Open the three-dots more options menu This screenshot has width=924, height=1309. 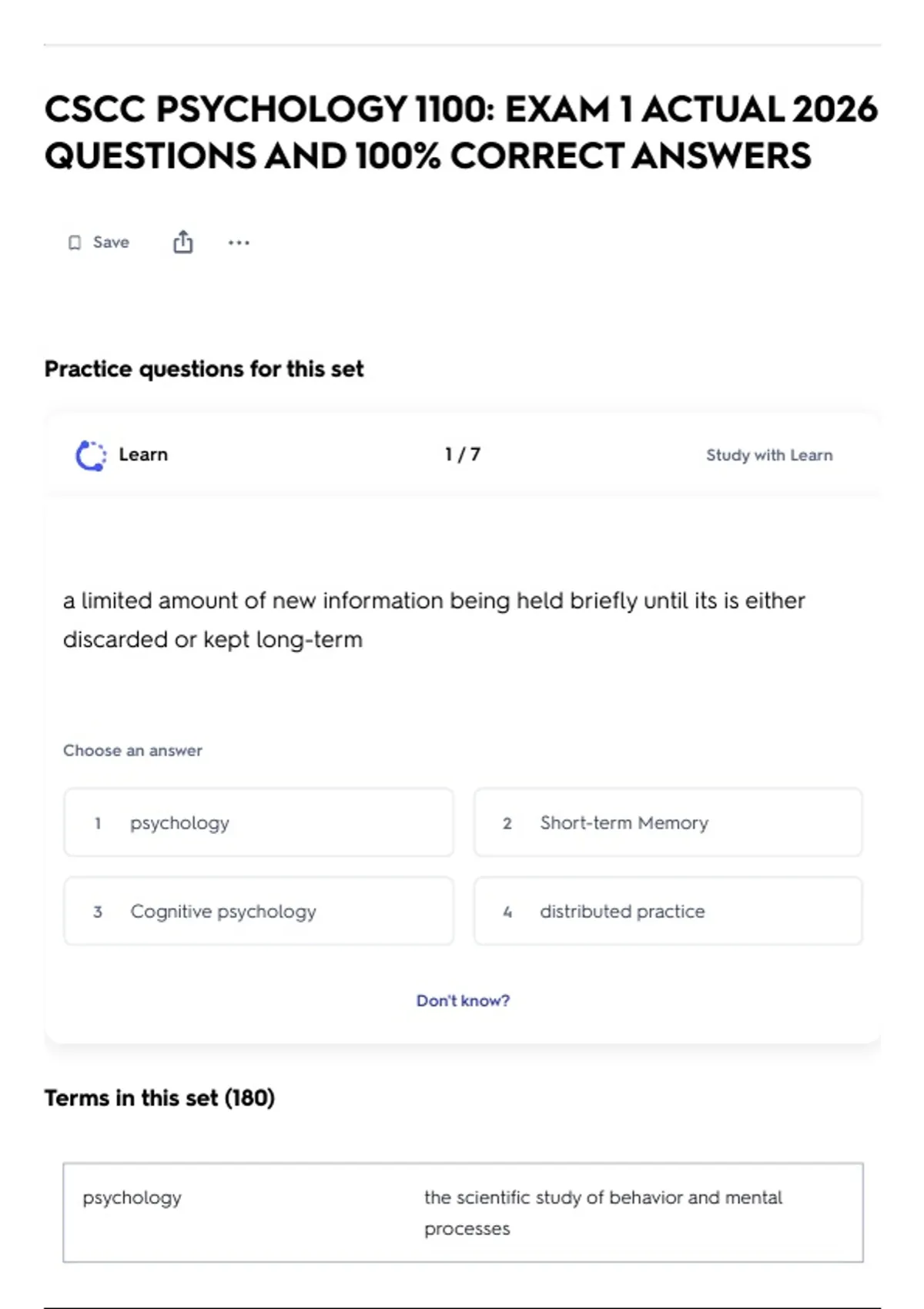(x=239, y=243)
